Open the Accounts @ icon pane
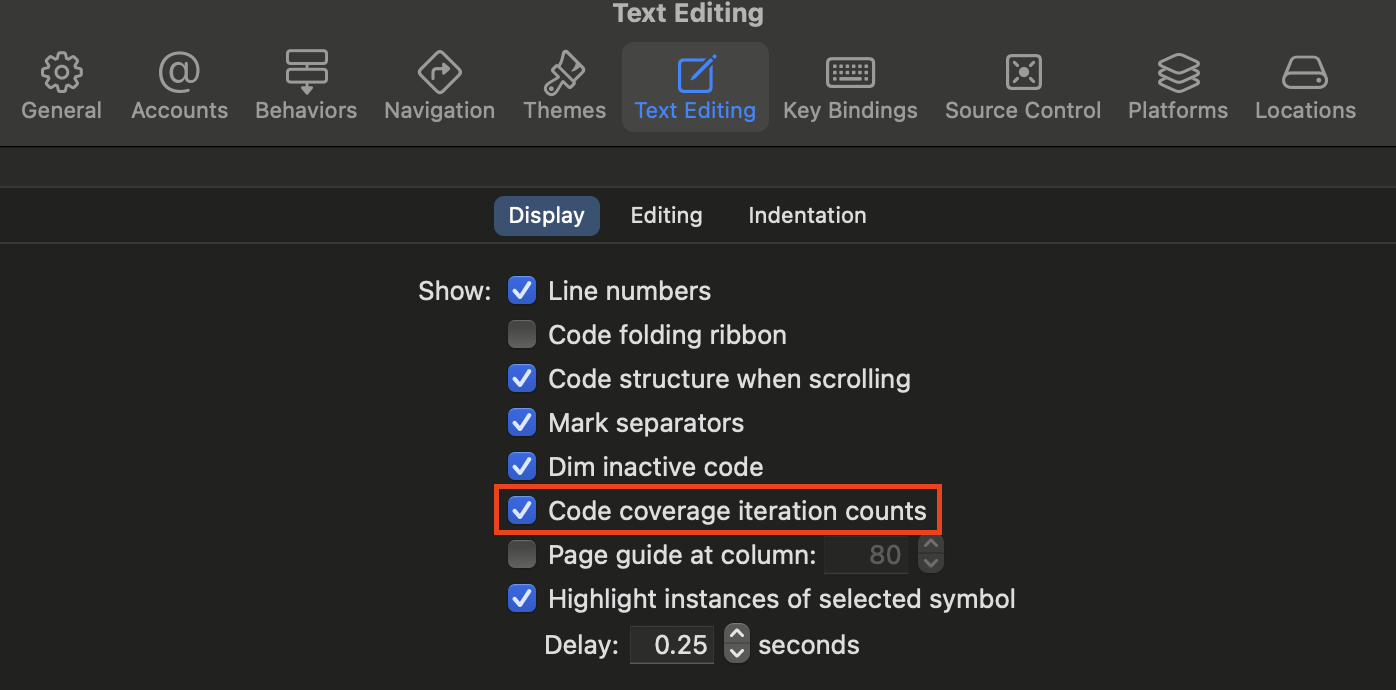Screen dimensions: 1396x690 coord(180,73)
